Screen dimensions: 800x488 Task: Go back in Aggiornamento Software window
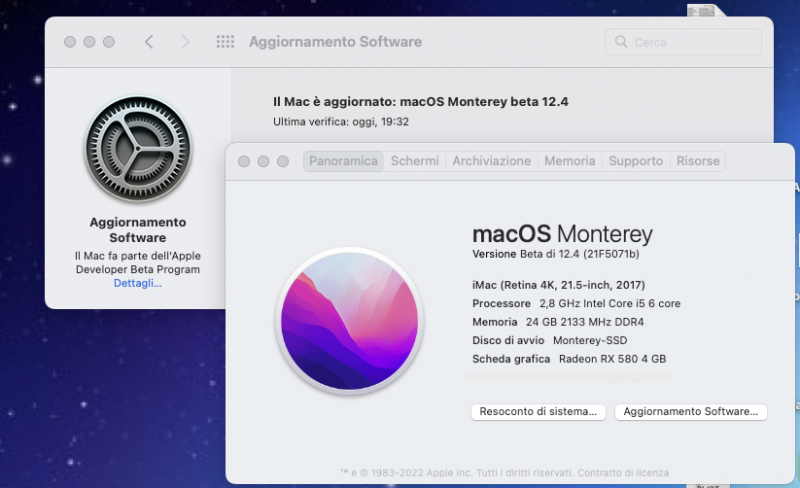149,42
